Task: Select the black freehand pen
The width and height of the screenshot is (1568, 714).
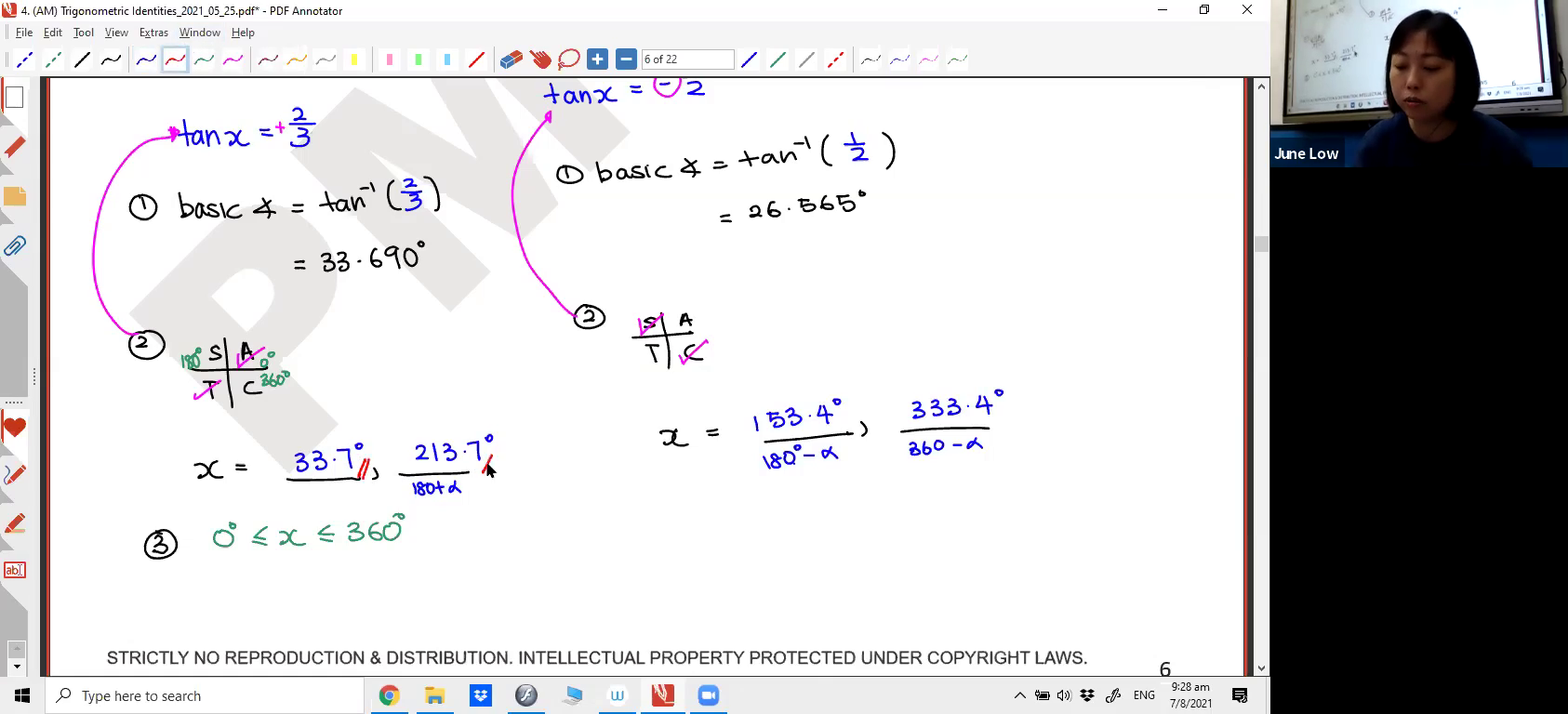Action: [x=111, y=59]
